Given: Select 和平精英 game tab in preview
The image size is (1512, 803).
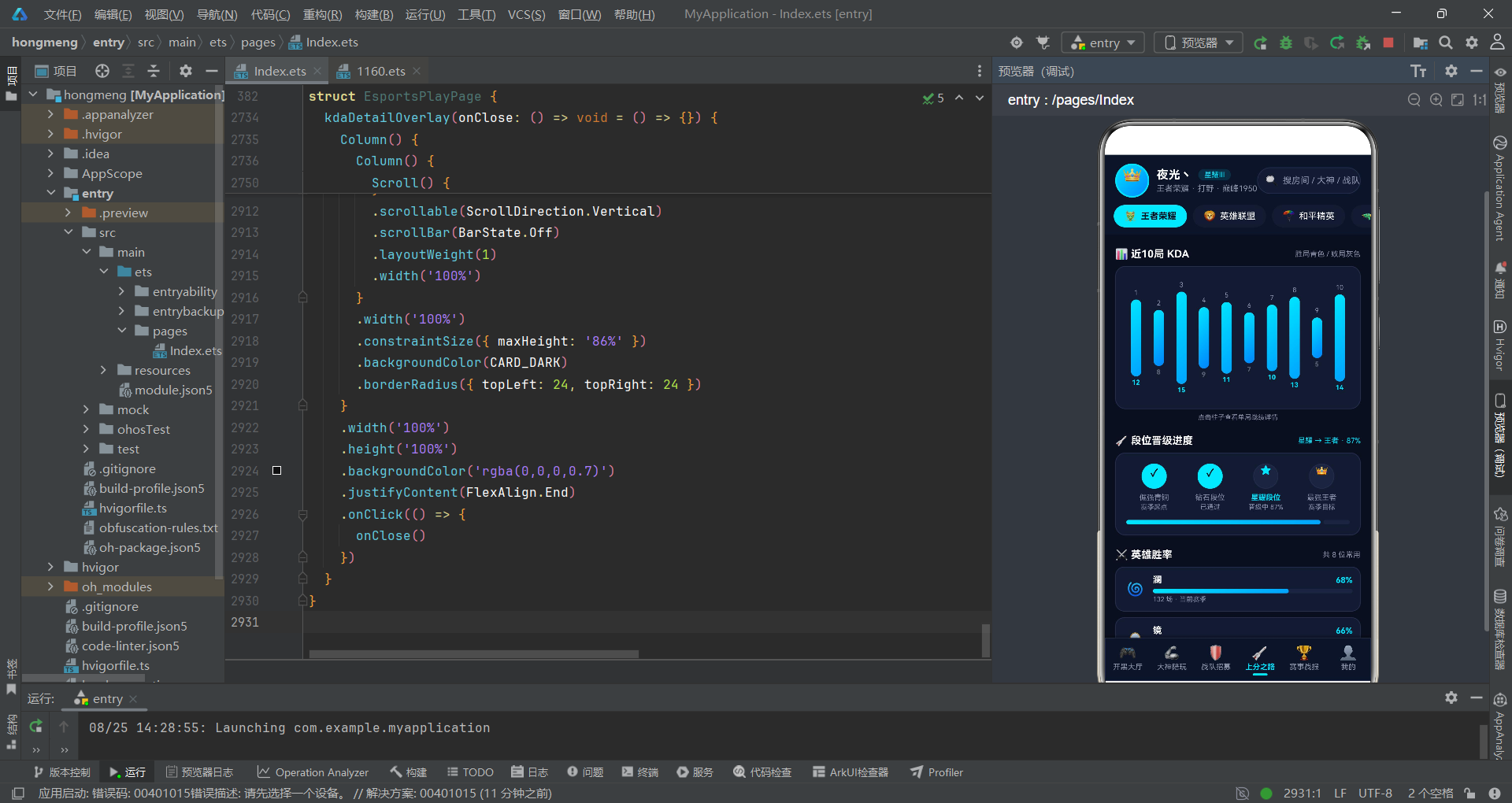Looking at the screenshot, I should pos(1309,216).
